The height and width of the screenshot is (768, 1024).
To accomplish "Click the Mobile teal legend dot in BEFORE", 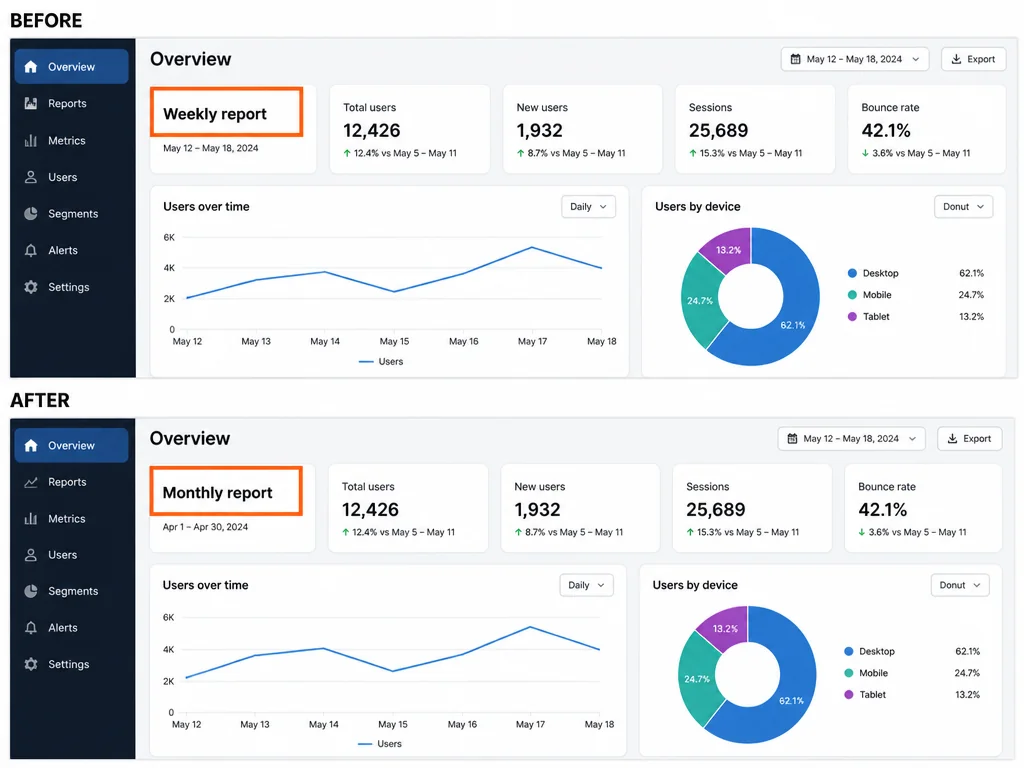I will (x=852, y=295).
